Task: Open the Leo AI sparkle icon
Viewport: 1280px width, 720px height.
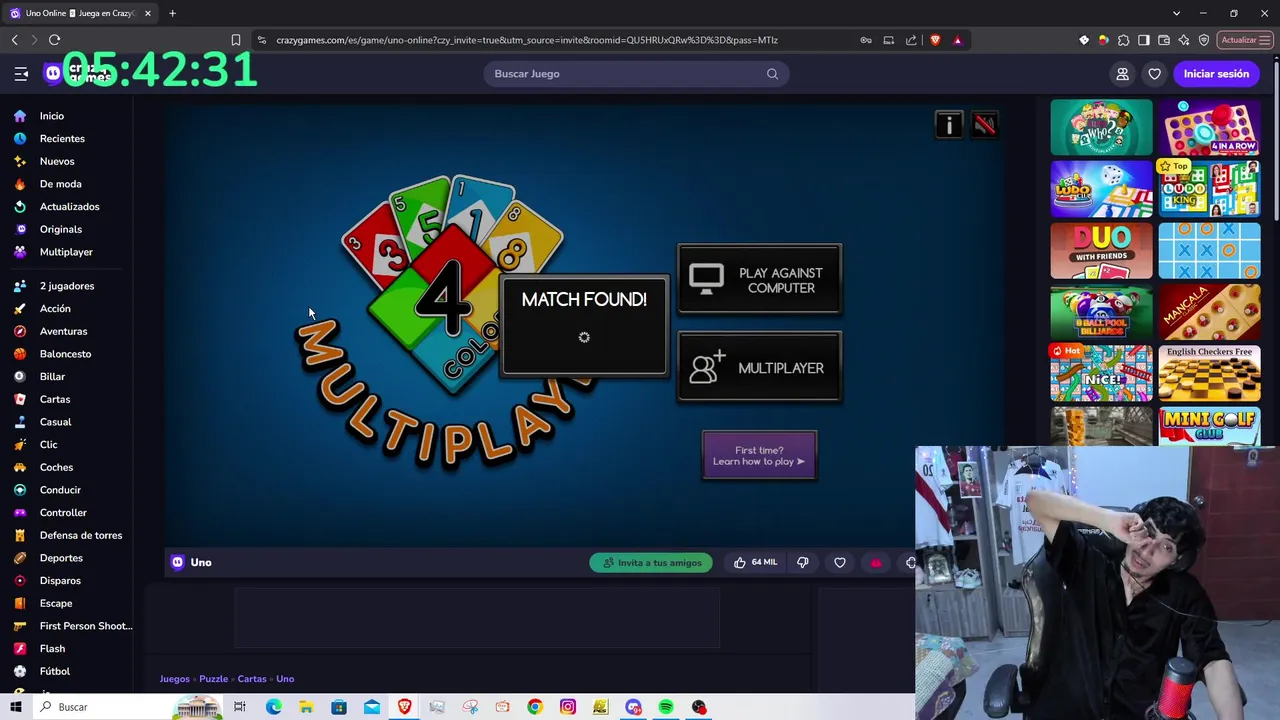Action: [1184, 40]
